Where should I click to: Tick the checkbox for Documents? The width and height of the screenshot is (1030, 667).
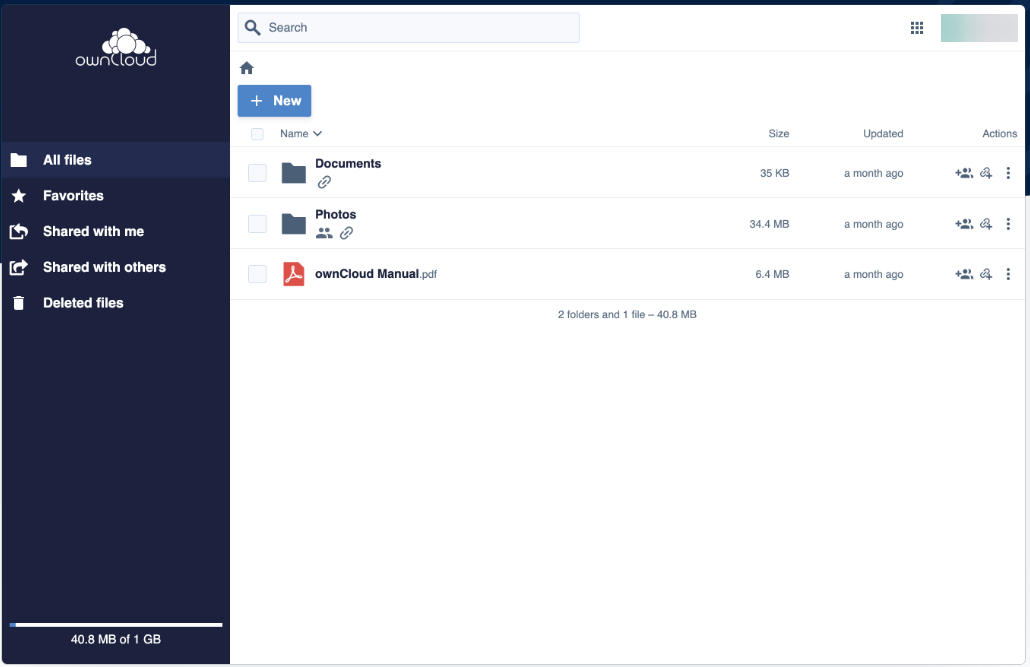pos(258,173)
